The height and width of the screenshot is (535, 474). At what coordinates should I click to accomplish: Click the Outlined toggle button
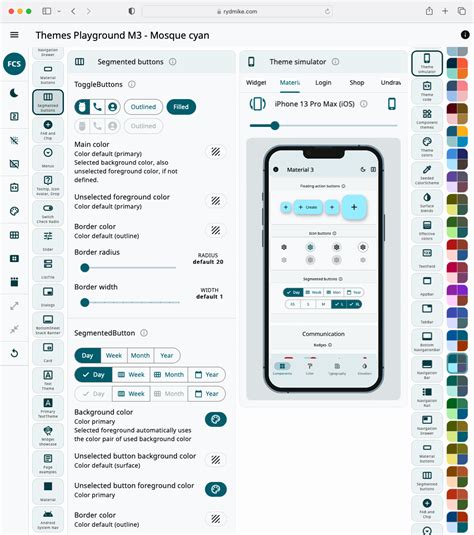click(x=143, y=107)
